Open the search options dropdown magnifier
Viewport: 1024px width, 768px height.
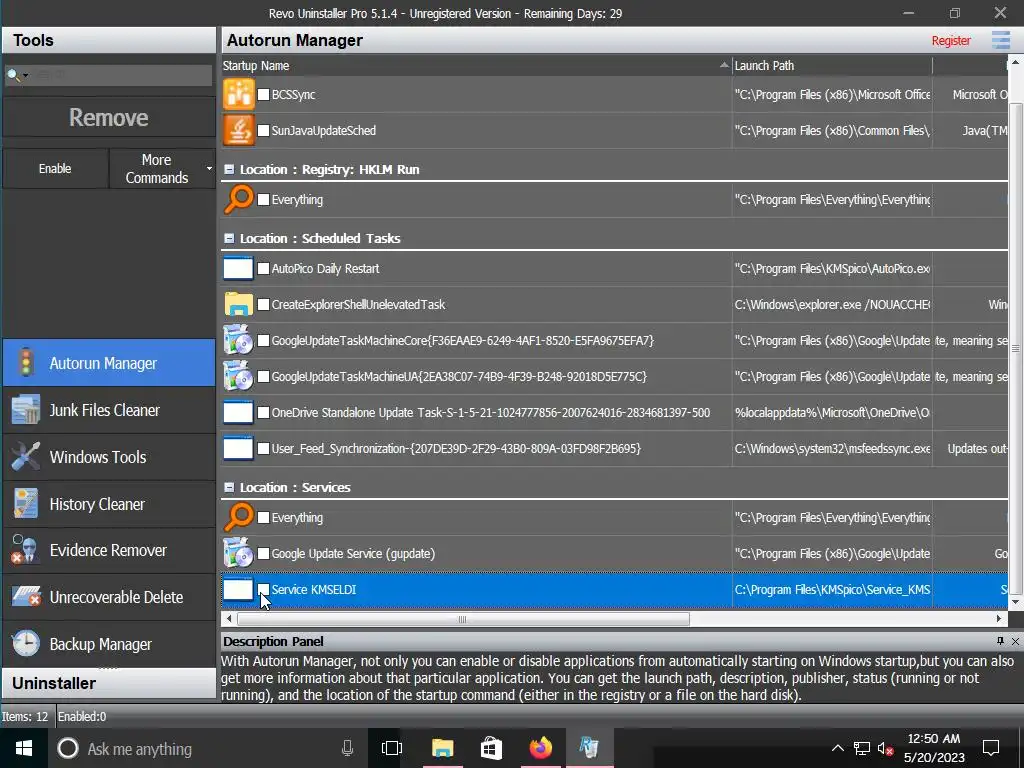point(17,75)
